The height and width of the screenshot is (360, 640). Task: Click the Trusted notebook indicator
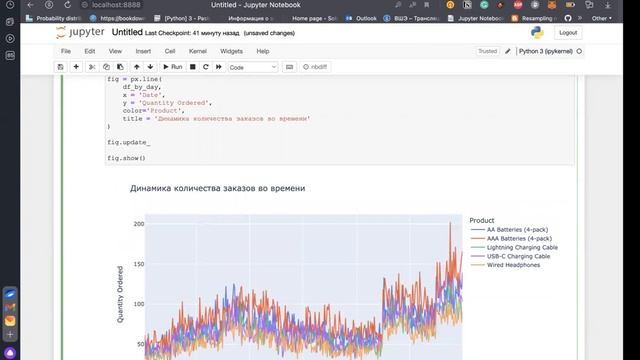coord(487,51)
